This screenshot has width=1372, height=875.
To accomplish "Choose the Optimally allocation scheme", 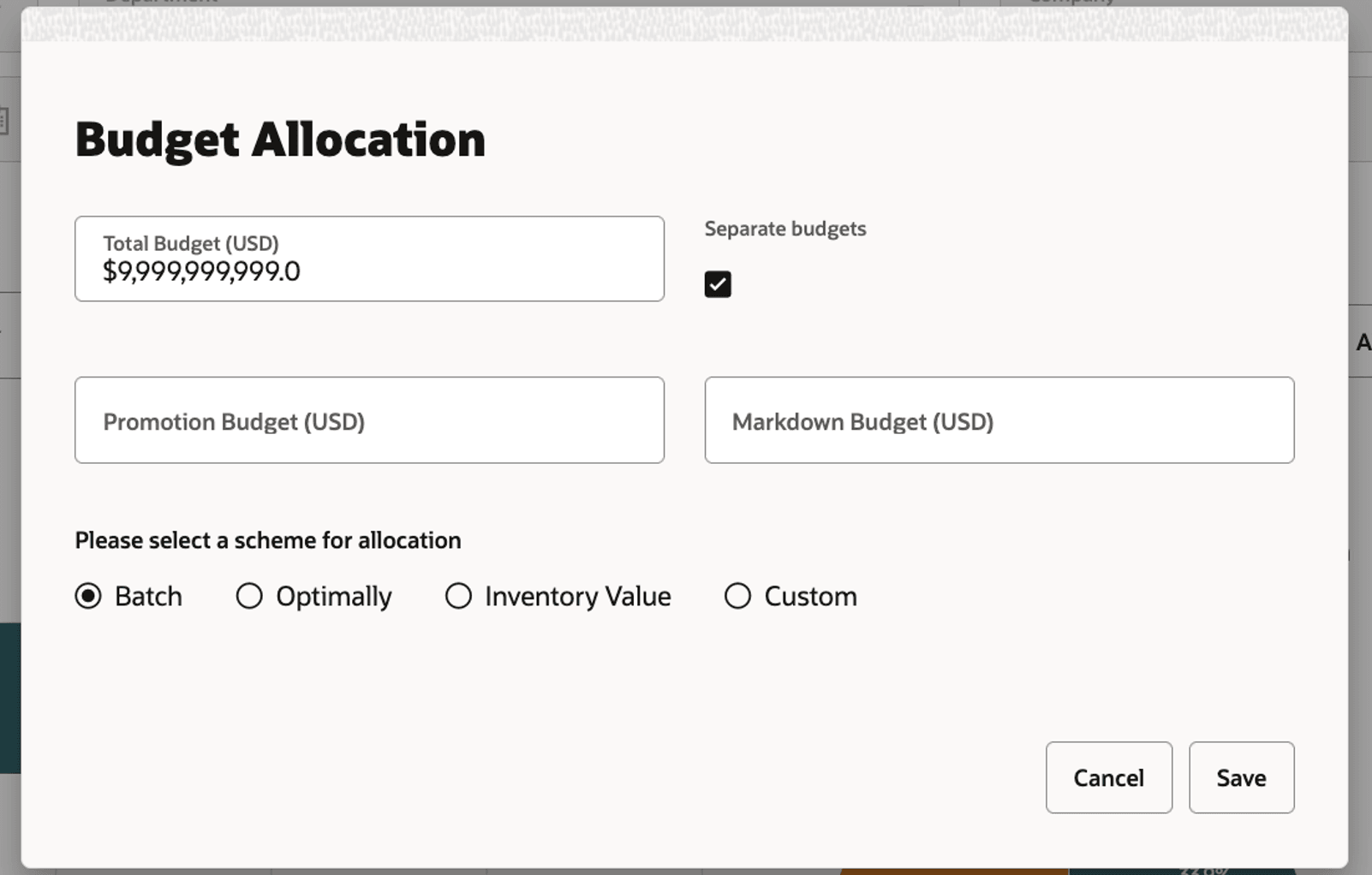I will 249,596.
